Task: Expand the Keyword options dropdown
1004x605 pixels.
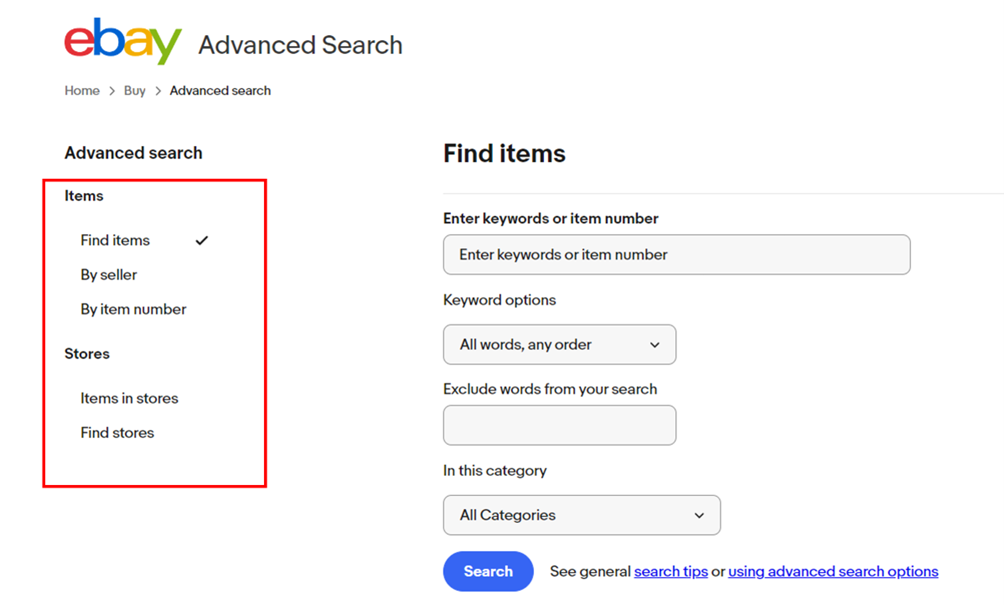Action: click(560, 344)
